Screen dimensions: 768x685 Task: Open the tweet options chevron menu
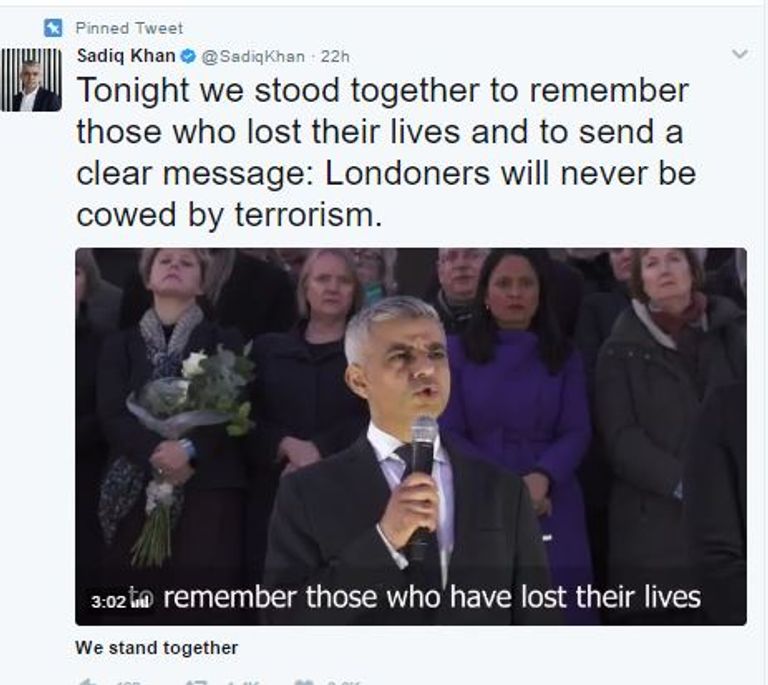[740, 54]
